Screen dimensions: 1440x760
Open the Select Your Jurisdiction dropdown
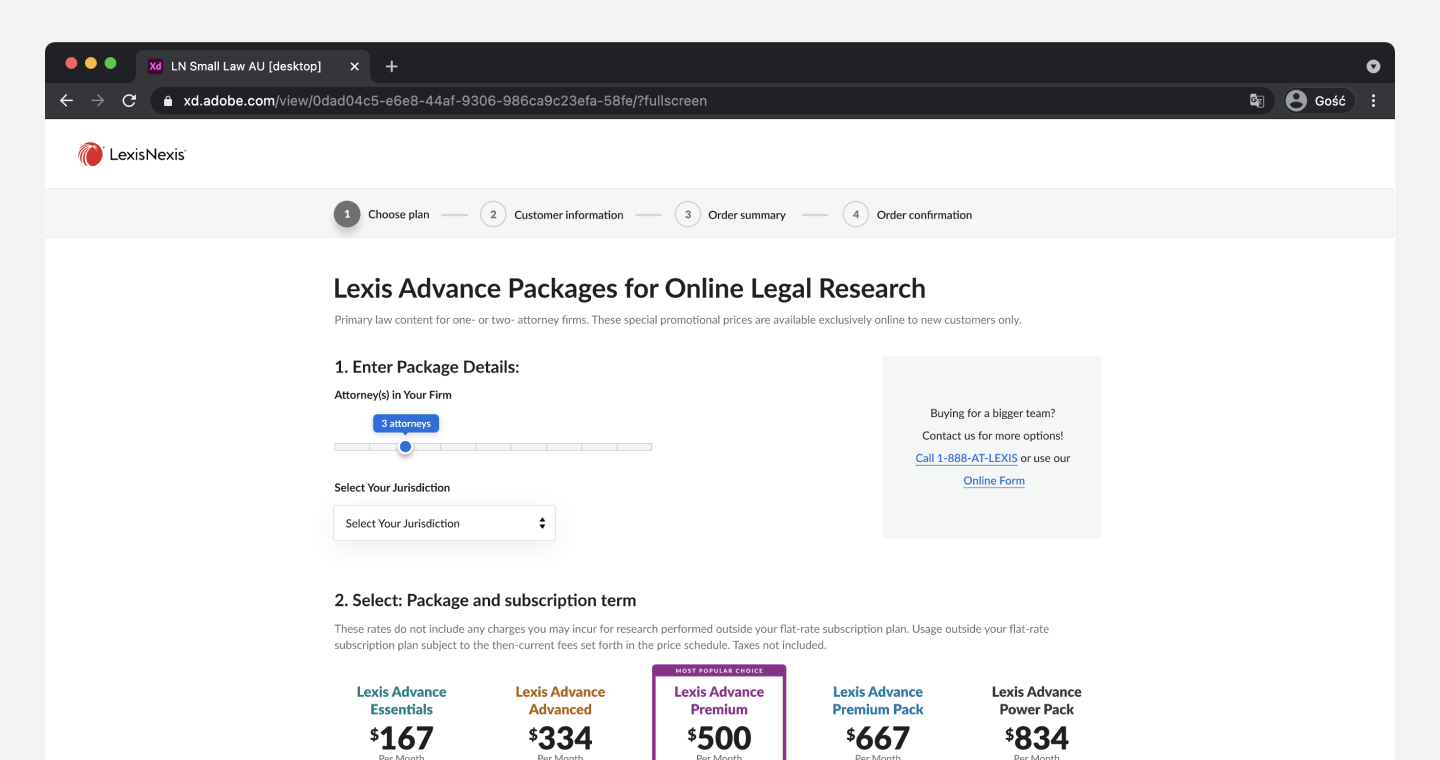click(x=444, y=523)
